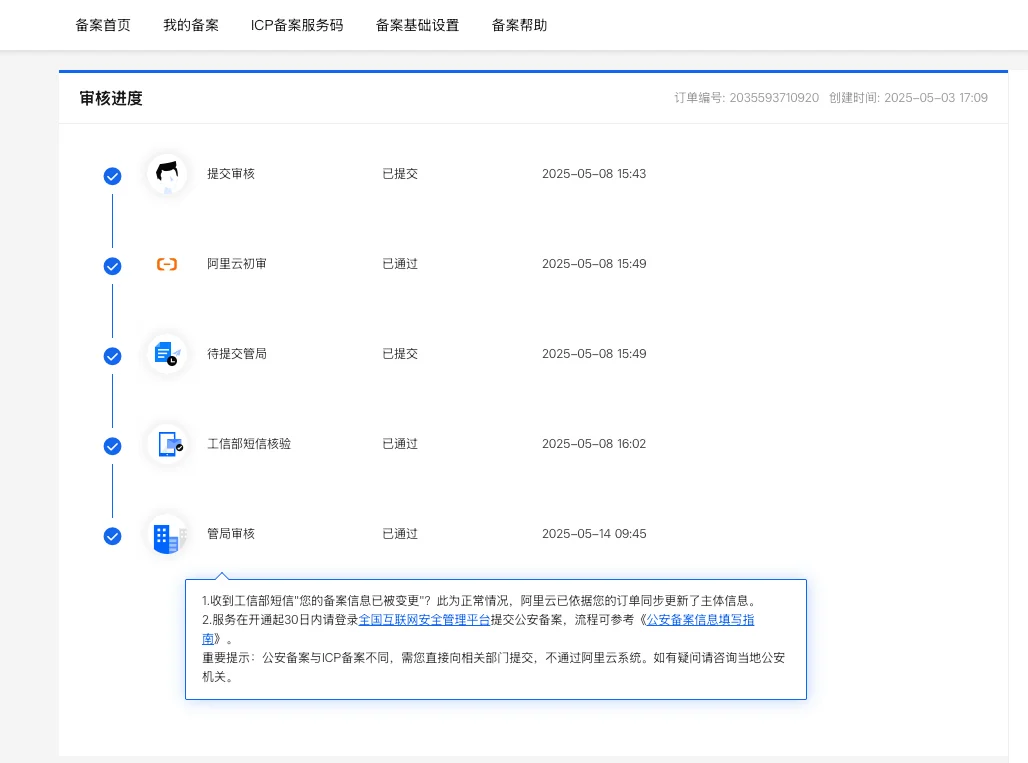Click the checkmark beside 工信部短信核验

tap(112, 446)
